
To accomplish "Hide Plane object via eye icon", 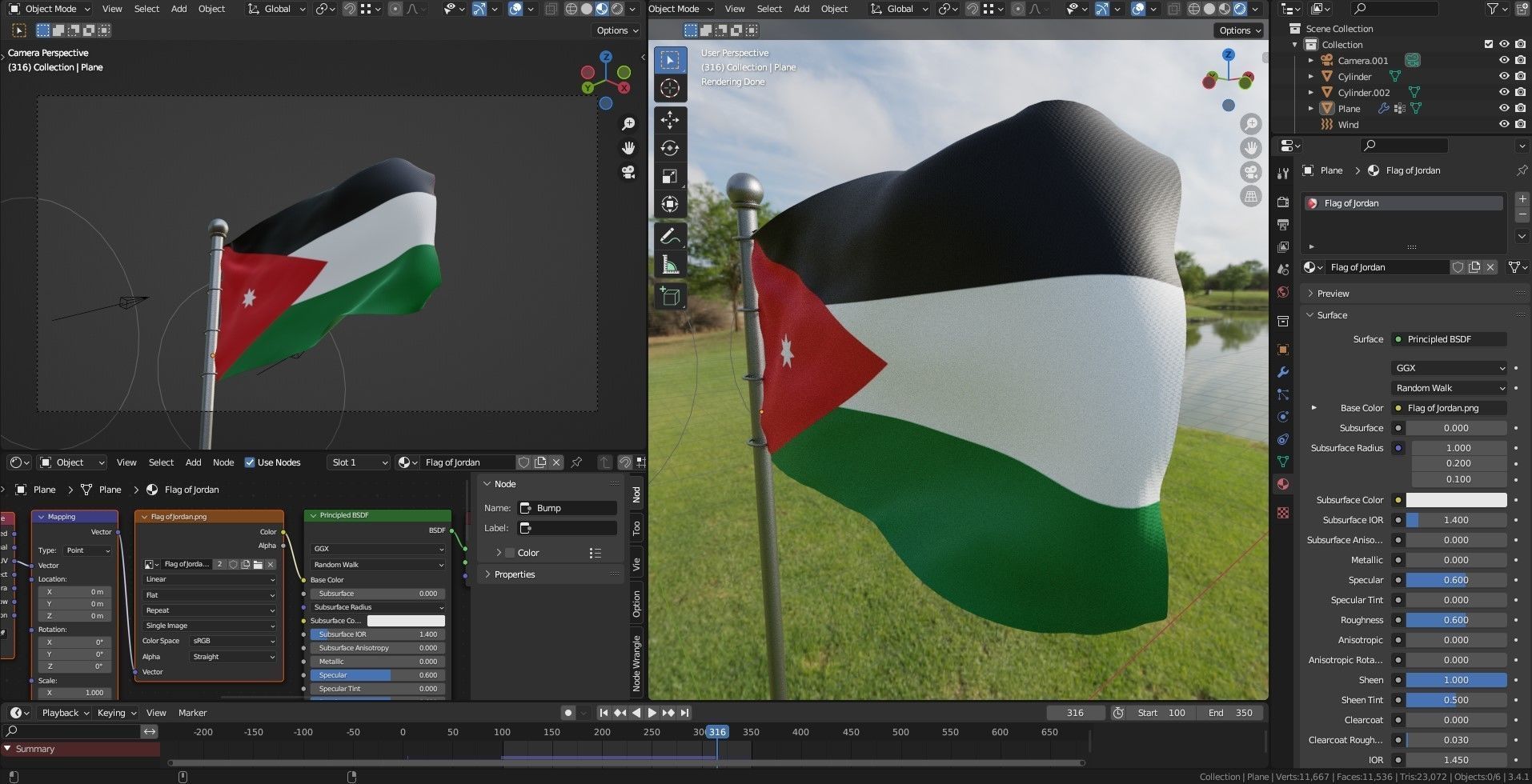I will 1503,109.
